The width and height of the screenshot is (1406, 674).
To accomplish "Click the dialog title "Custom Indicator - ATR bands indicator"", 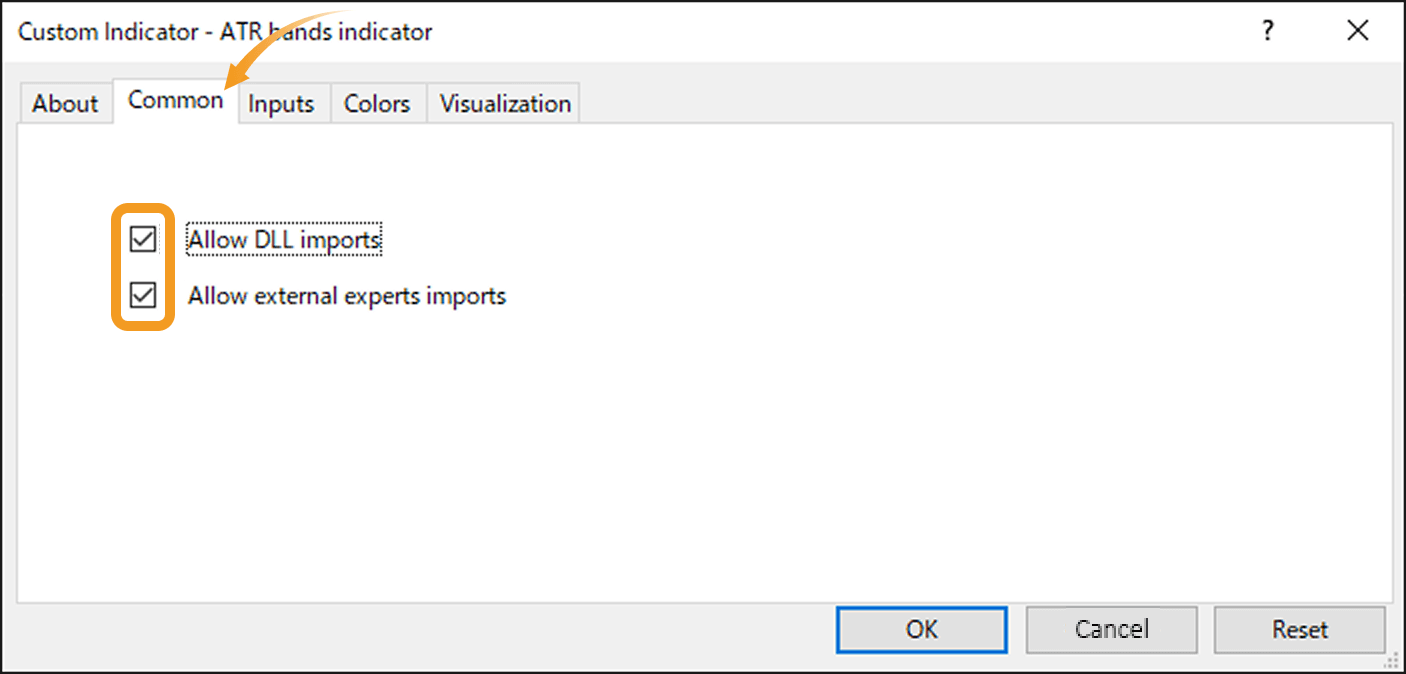I will pyautogui.click(x=225, y=32).
